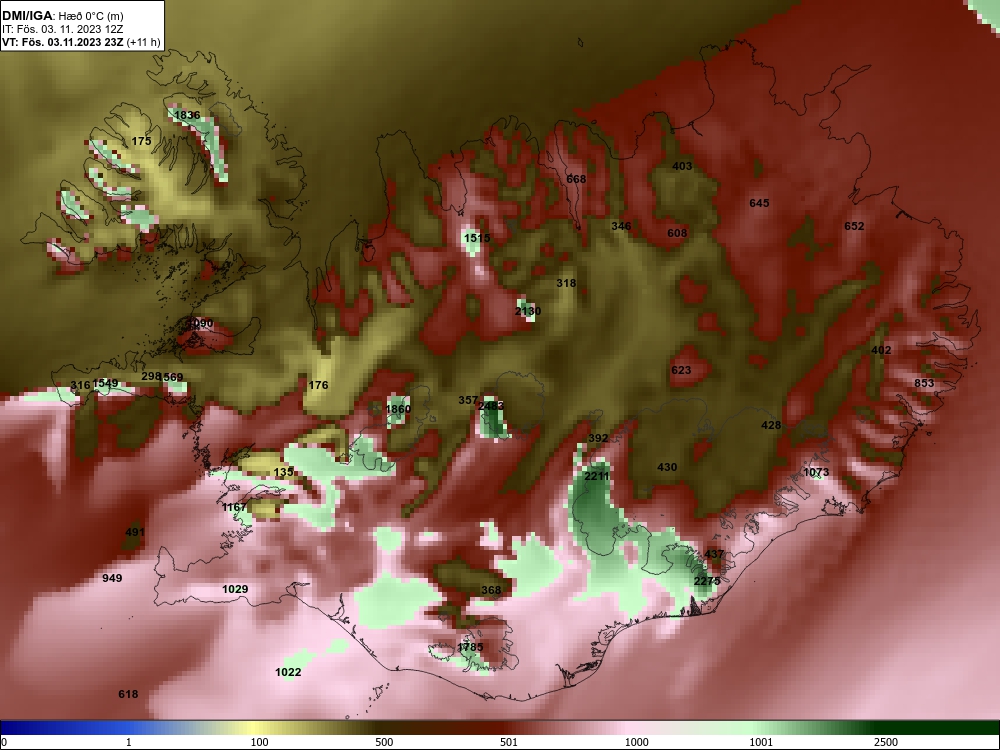Click the 2483 map value

click(x=491, y=406)
